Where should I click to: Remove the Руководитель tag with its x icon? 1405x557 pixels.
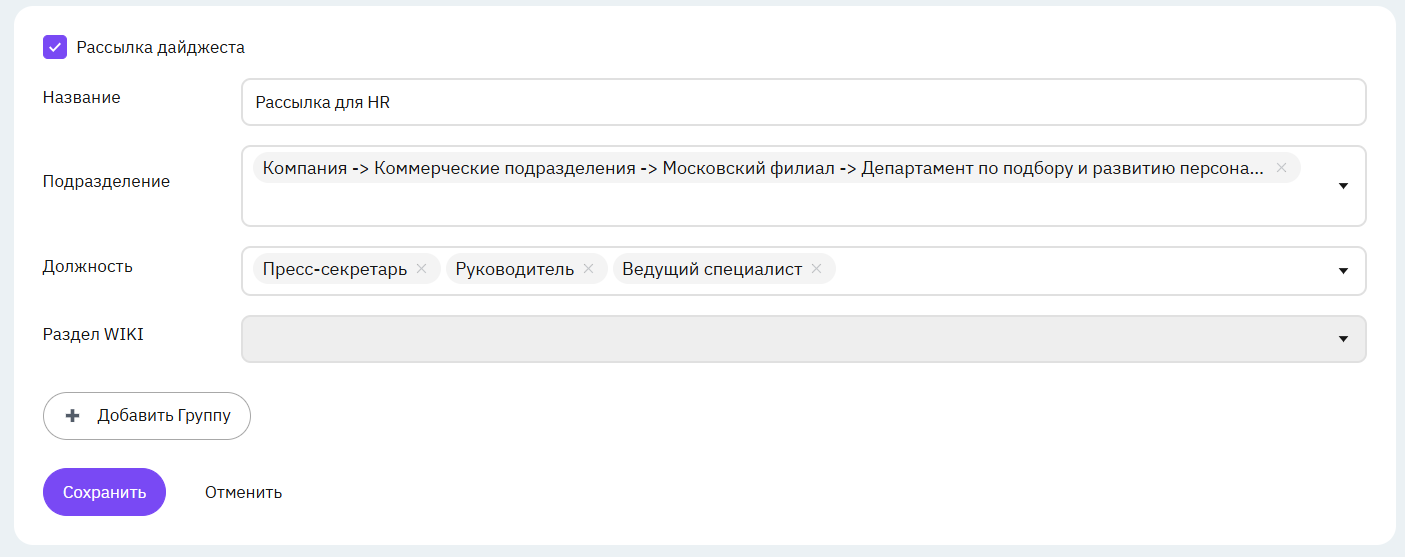click(x=588, y=269)
